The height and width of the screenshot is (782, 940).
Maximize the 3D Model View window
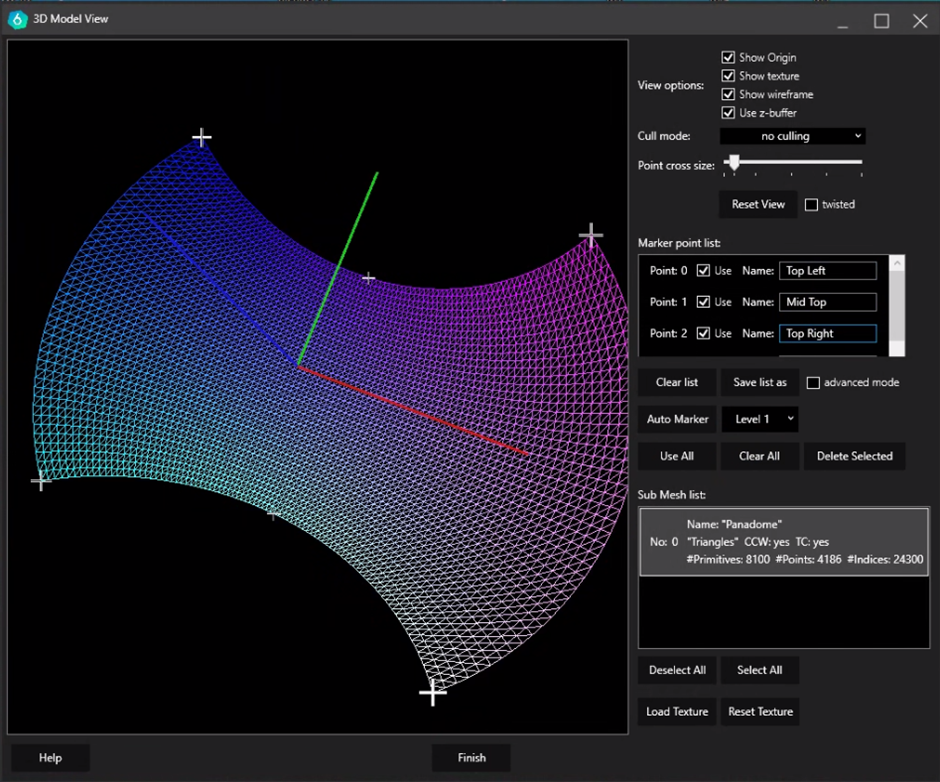tap(881, 20)
